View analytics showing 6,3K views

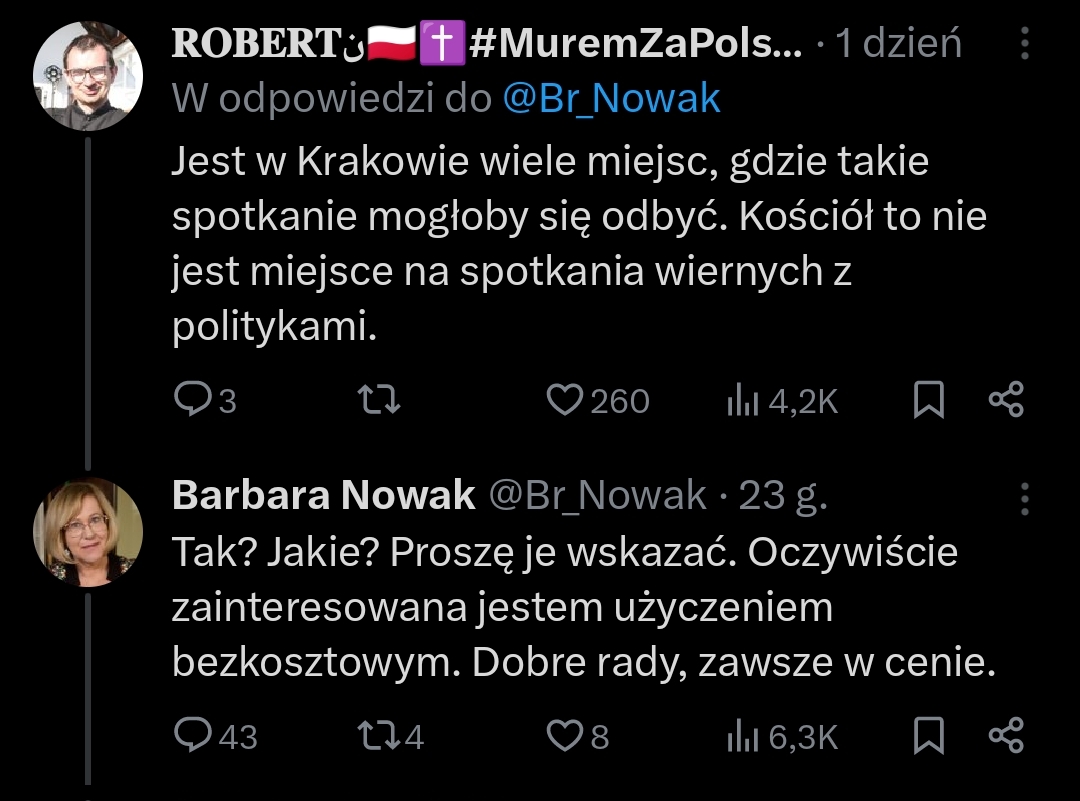pos(741,736)
